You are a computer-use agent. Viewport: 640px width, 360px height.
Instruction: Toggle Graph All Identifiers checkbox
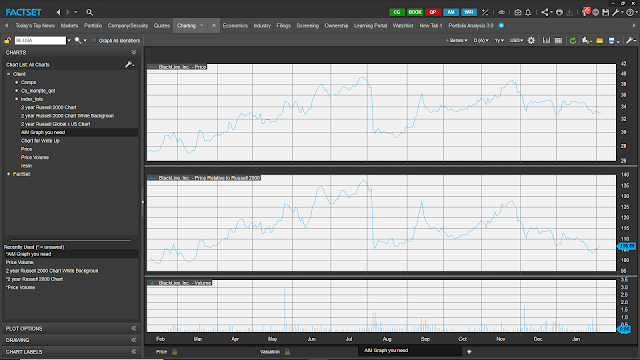click(x=94, y=40)
